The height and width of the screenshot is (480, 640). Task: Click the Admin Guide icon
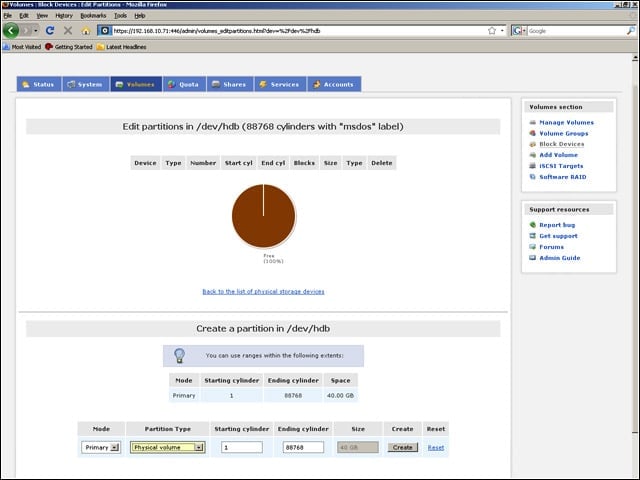[532, 258]
